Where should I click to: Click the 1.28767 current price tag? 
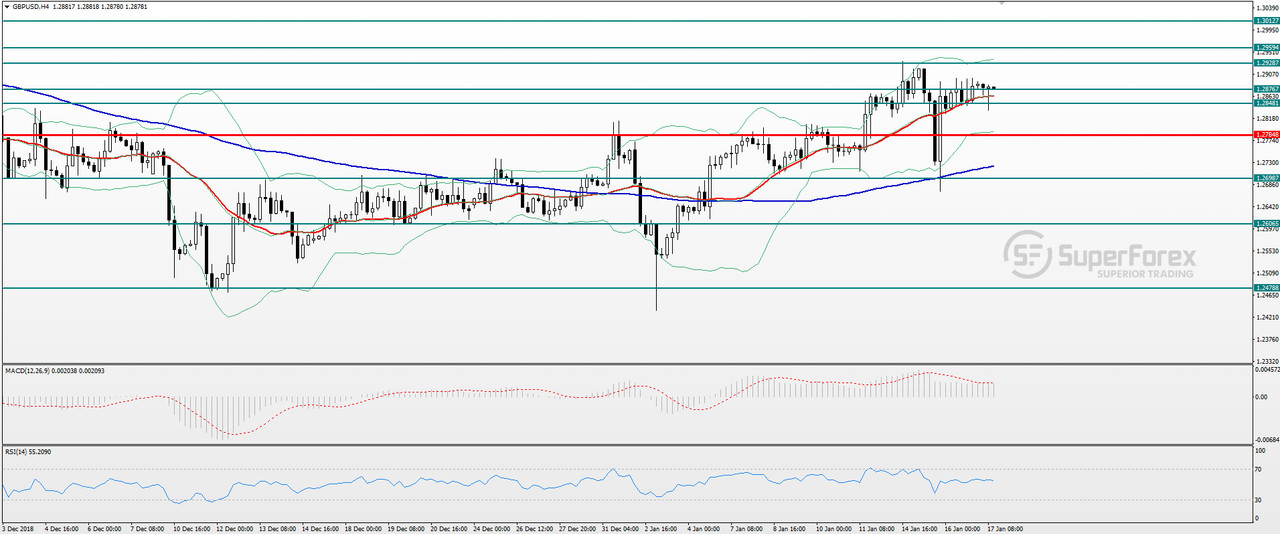pos(1266,89)
